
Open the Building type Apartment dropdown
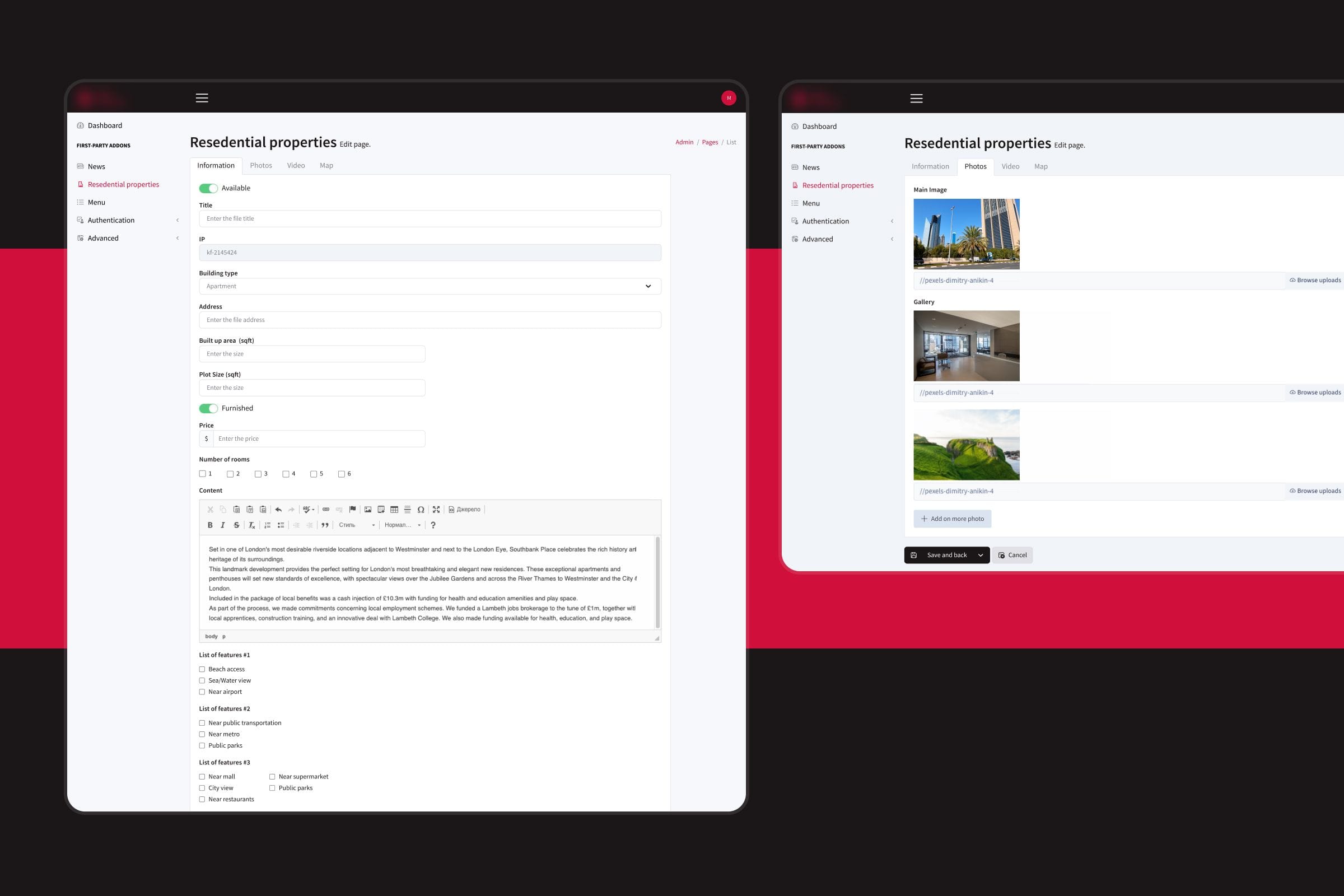pyautogui.click(x=430, y=286)
